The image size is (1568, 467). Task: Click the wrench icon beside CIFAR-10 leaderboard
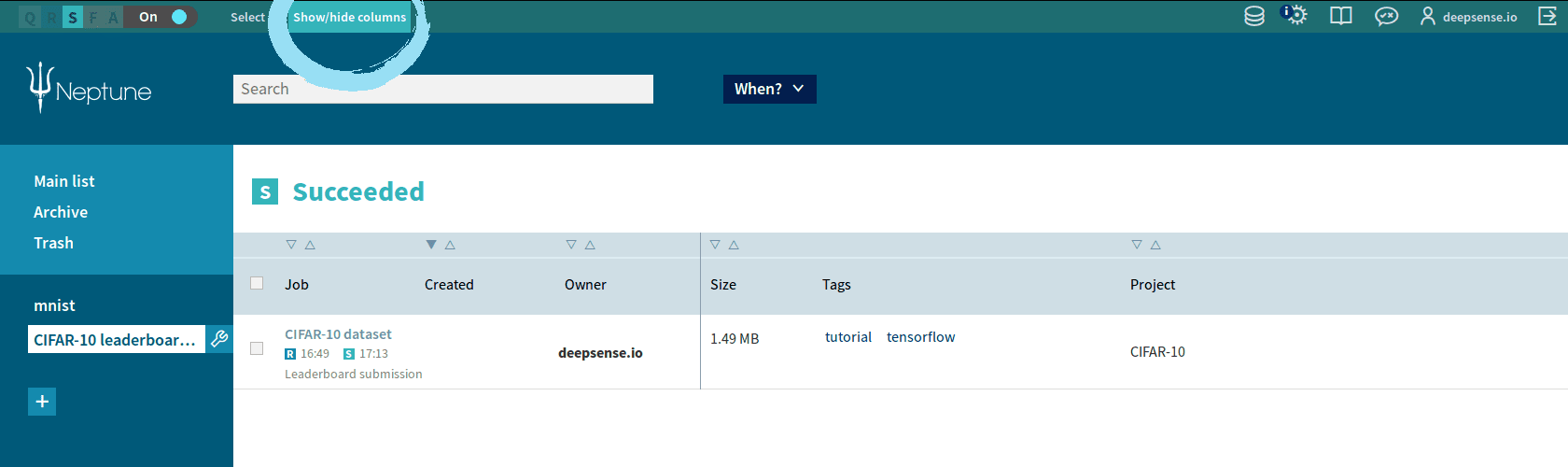219,339
